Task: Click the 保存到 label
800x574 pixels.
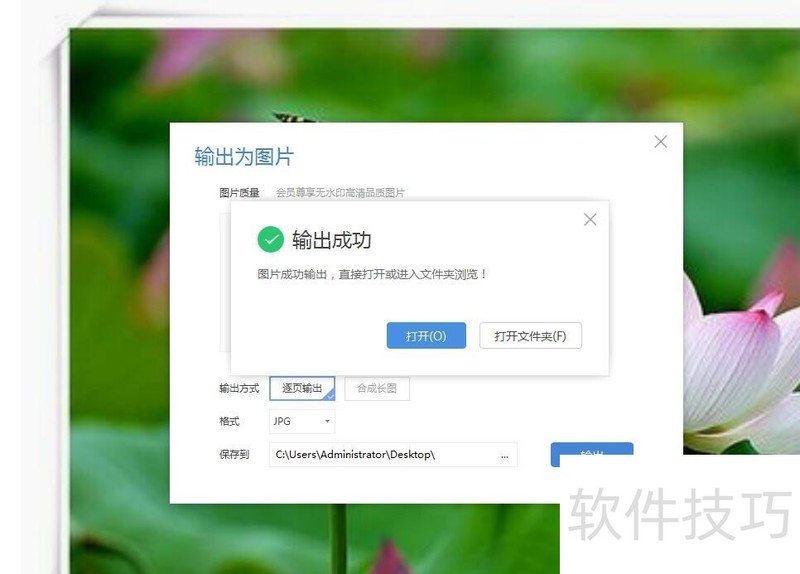Action: tap(234, 454)
